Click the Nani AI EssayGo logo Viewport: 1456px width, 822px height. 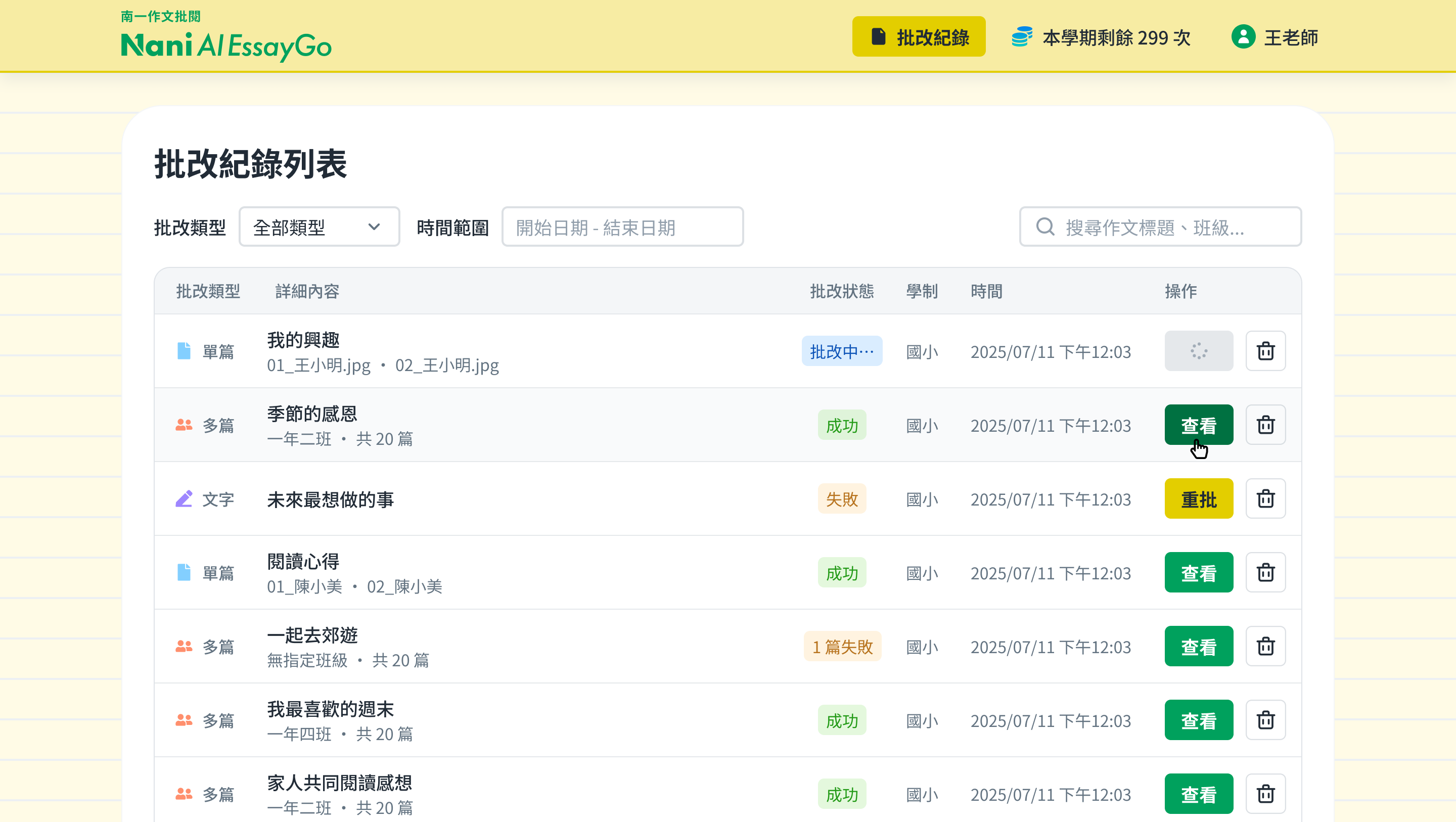(226, 37)
